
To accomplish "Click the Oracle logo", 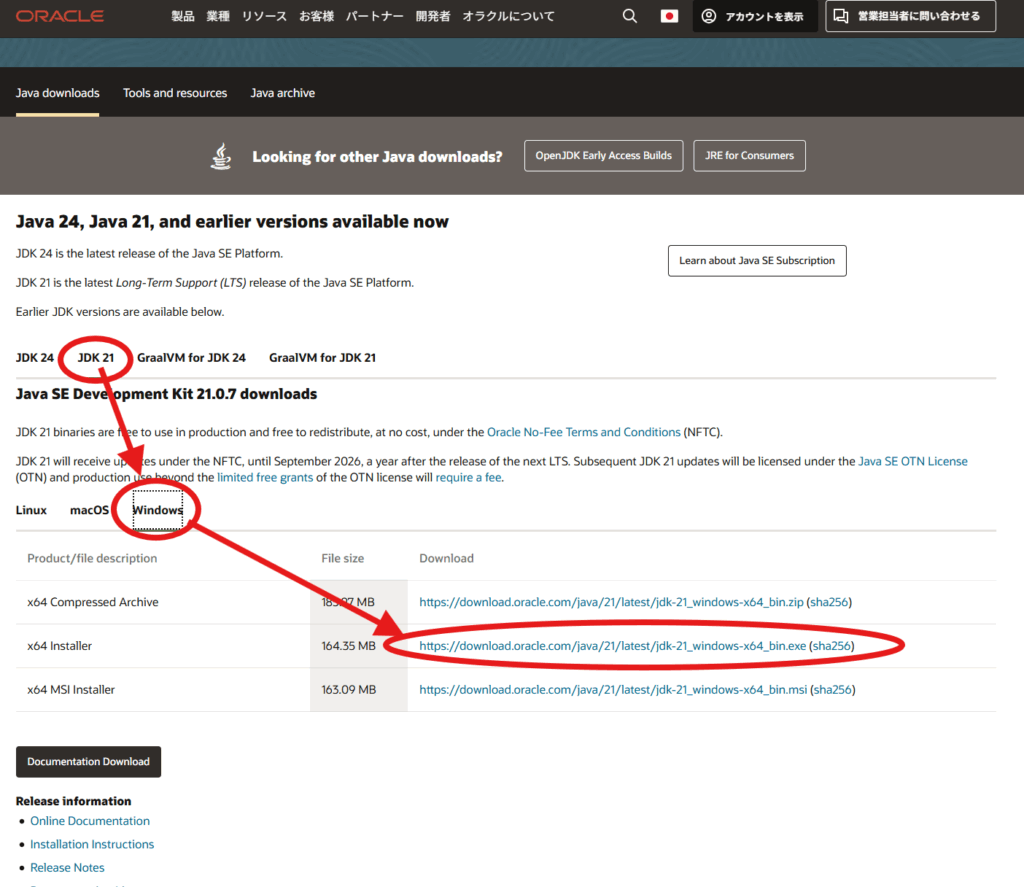I will 59,16.
